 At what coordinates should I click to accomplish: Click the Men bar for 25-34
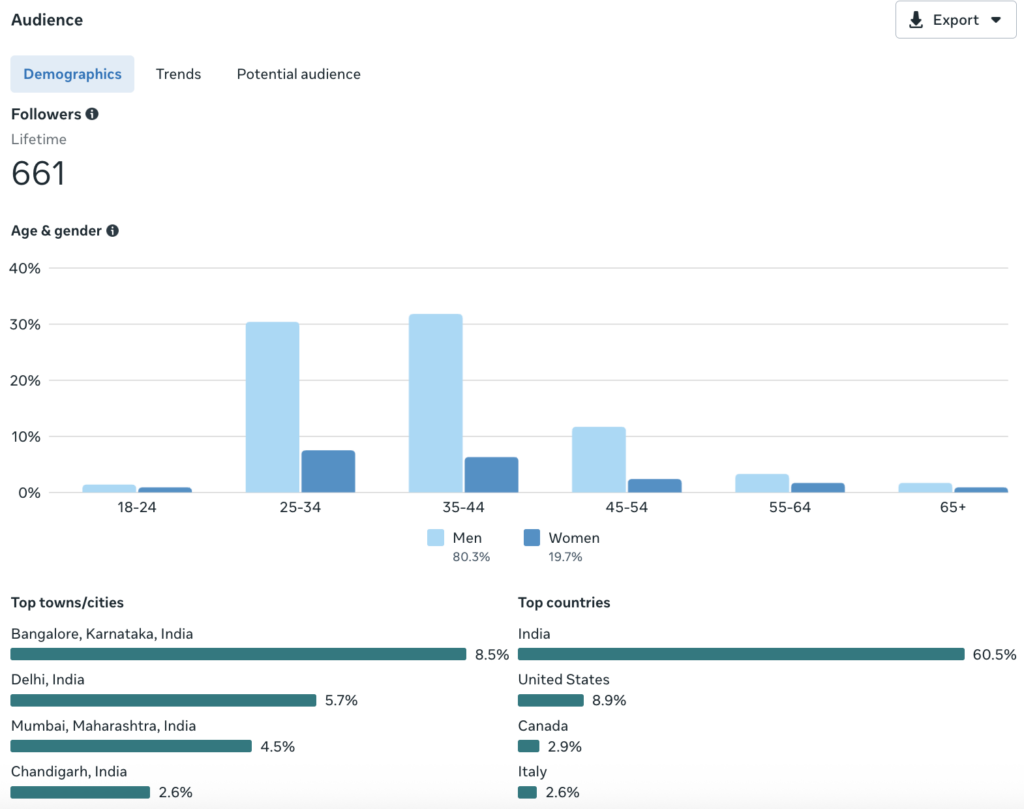[272, 407]
